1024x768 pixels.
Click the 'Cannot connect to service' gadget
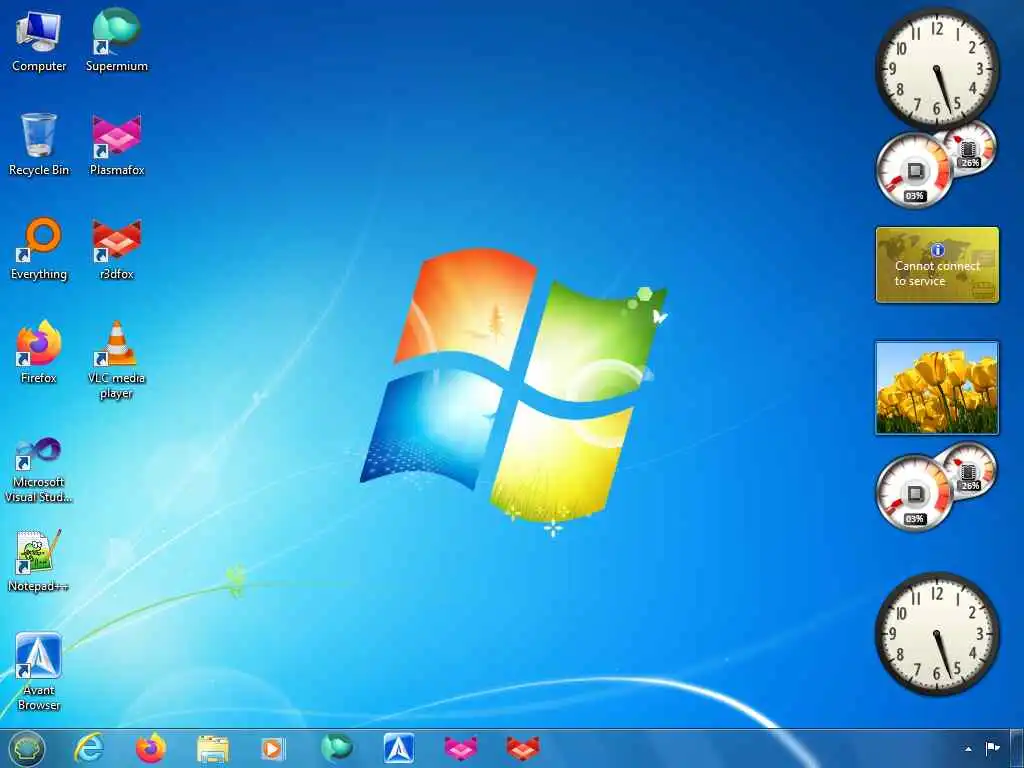[x=937, y=265]
